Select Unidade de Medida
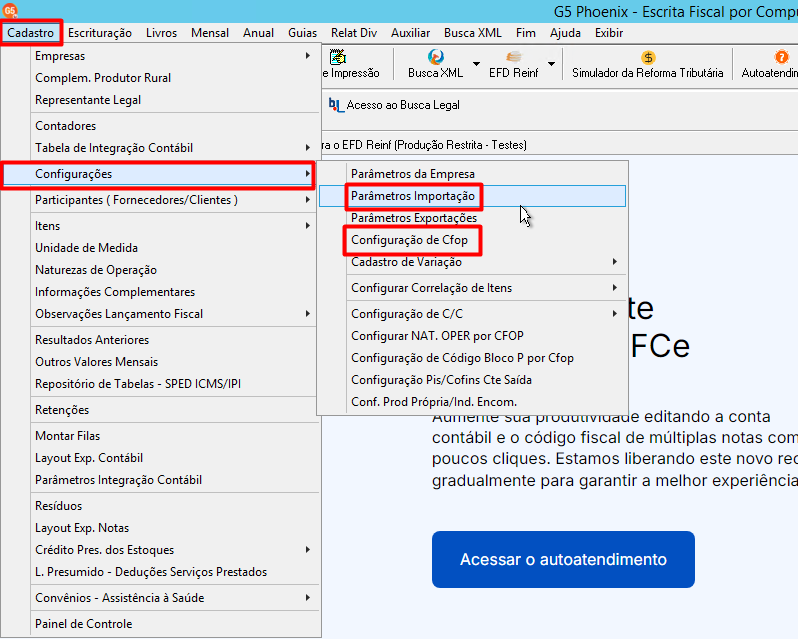The height and width of the screenshot is (639, 798). (160, 248)
